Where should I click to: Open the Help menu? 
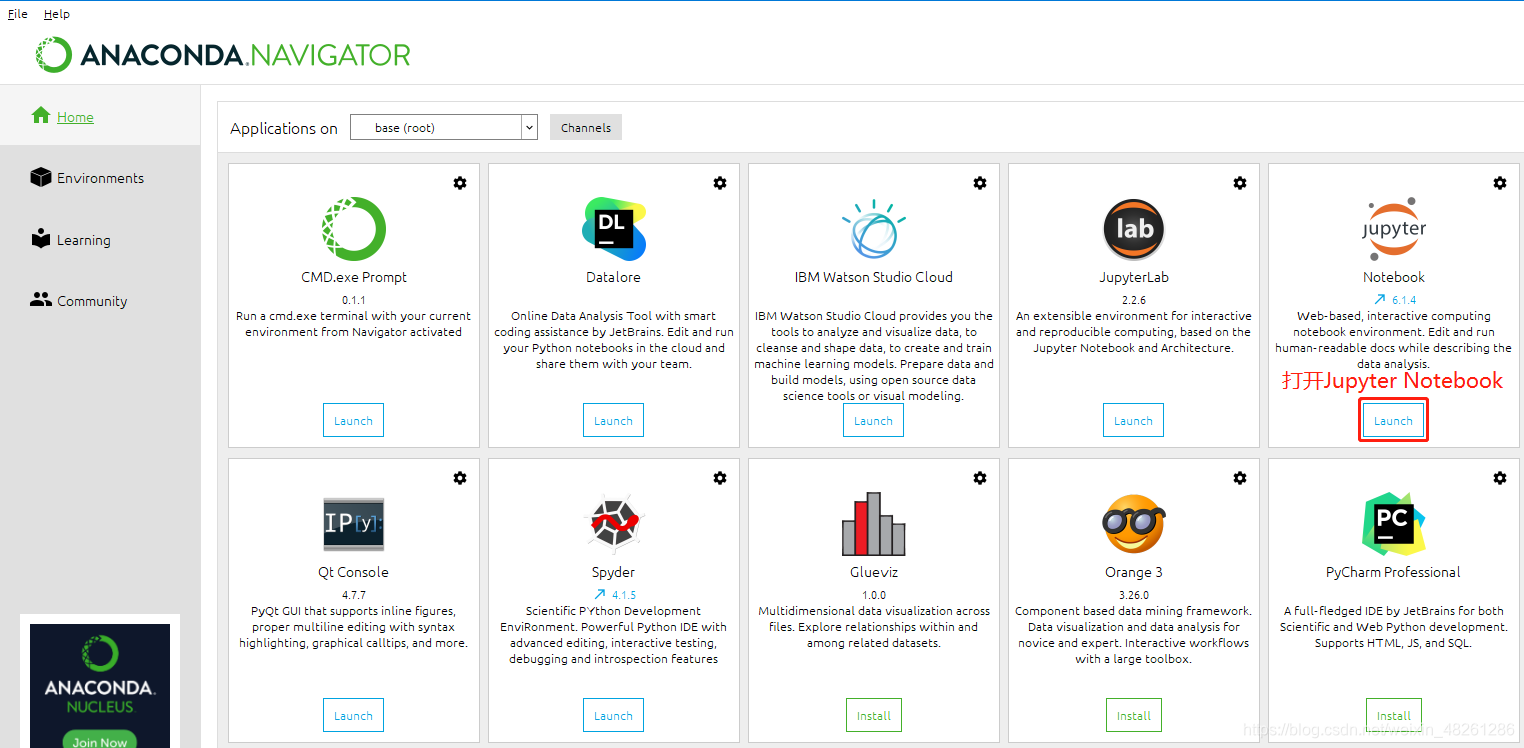click(57, 14)
